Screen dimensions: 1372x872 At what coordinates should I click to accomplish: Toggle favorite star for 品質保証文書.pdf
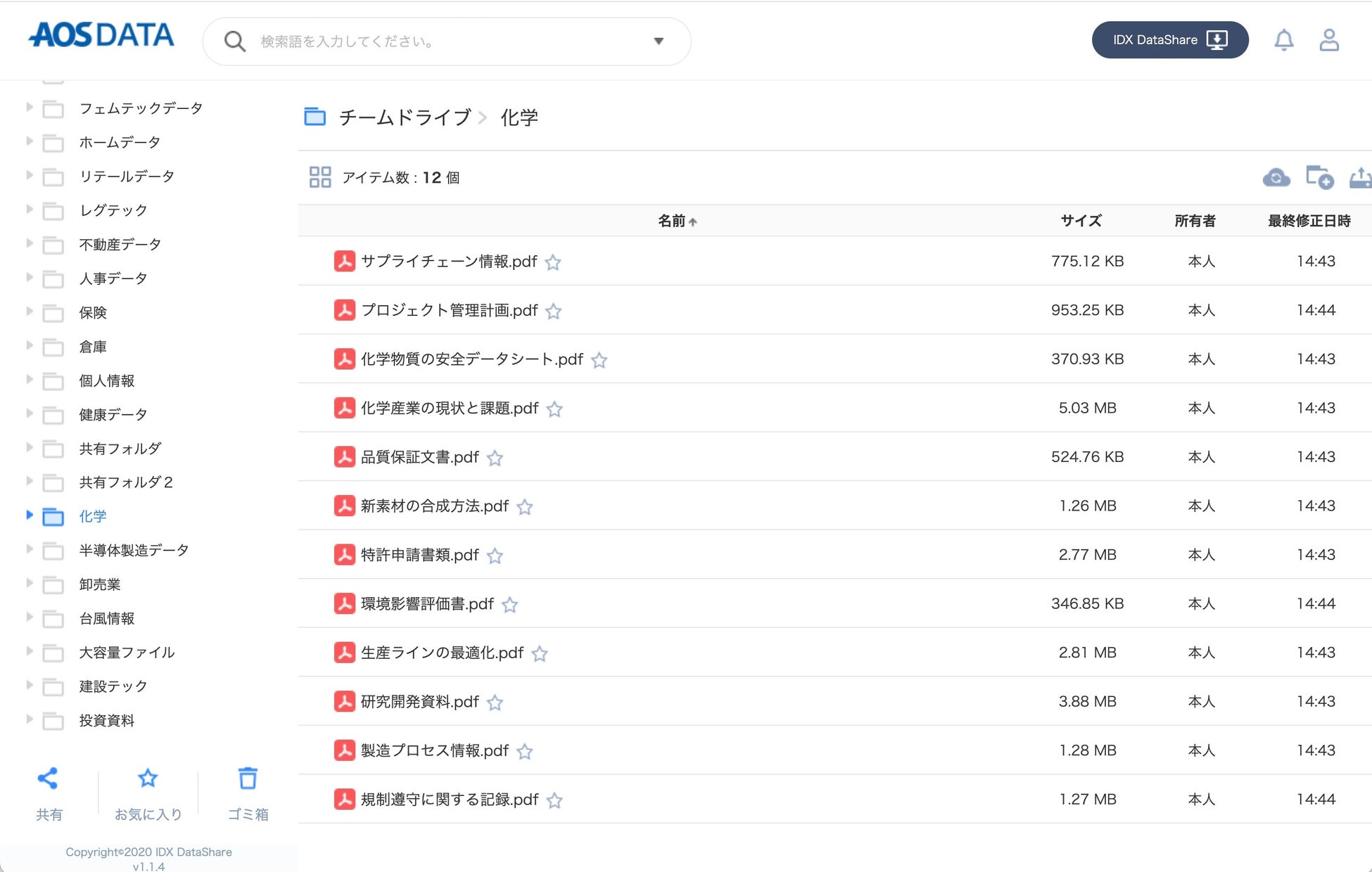pos(495,459)
